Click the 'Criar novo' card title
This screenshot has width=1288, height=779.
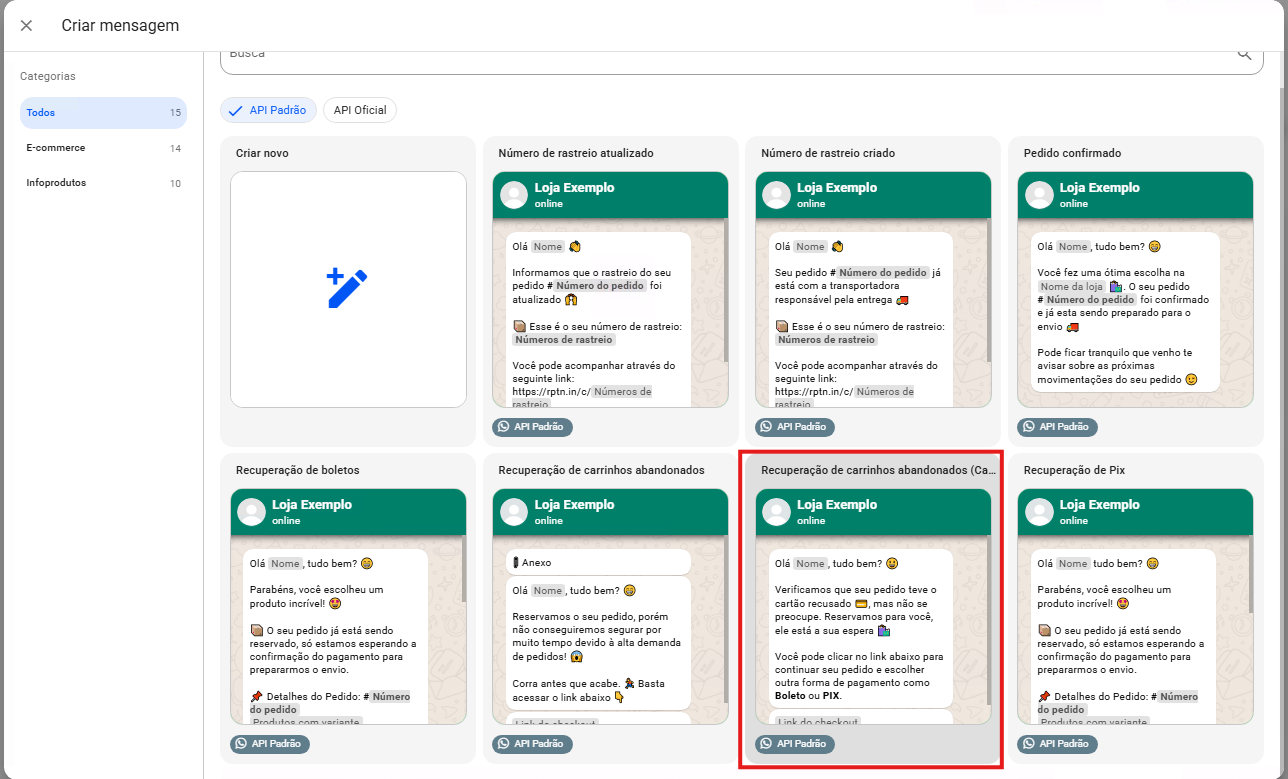tap(262, 153)
